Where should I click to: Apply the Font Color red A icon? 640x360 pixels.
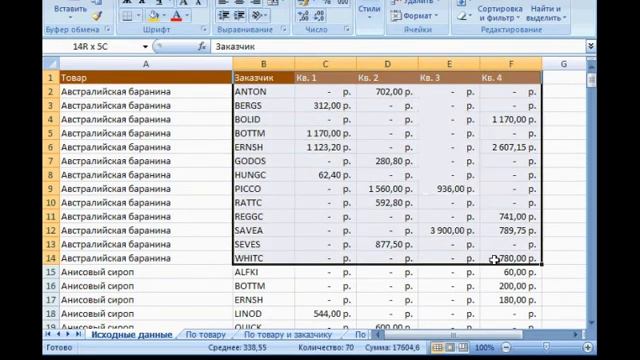tap(177, 16)
